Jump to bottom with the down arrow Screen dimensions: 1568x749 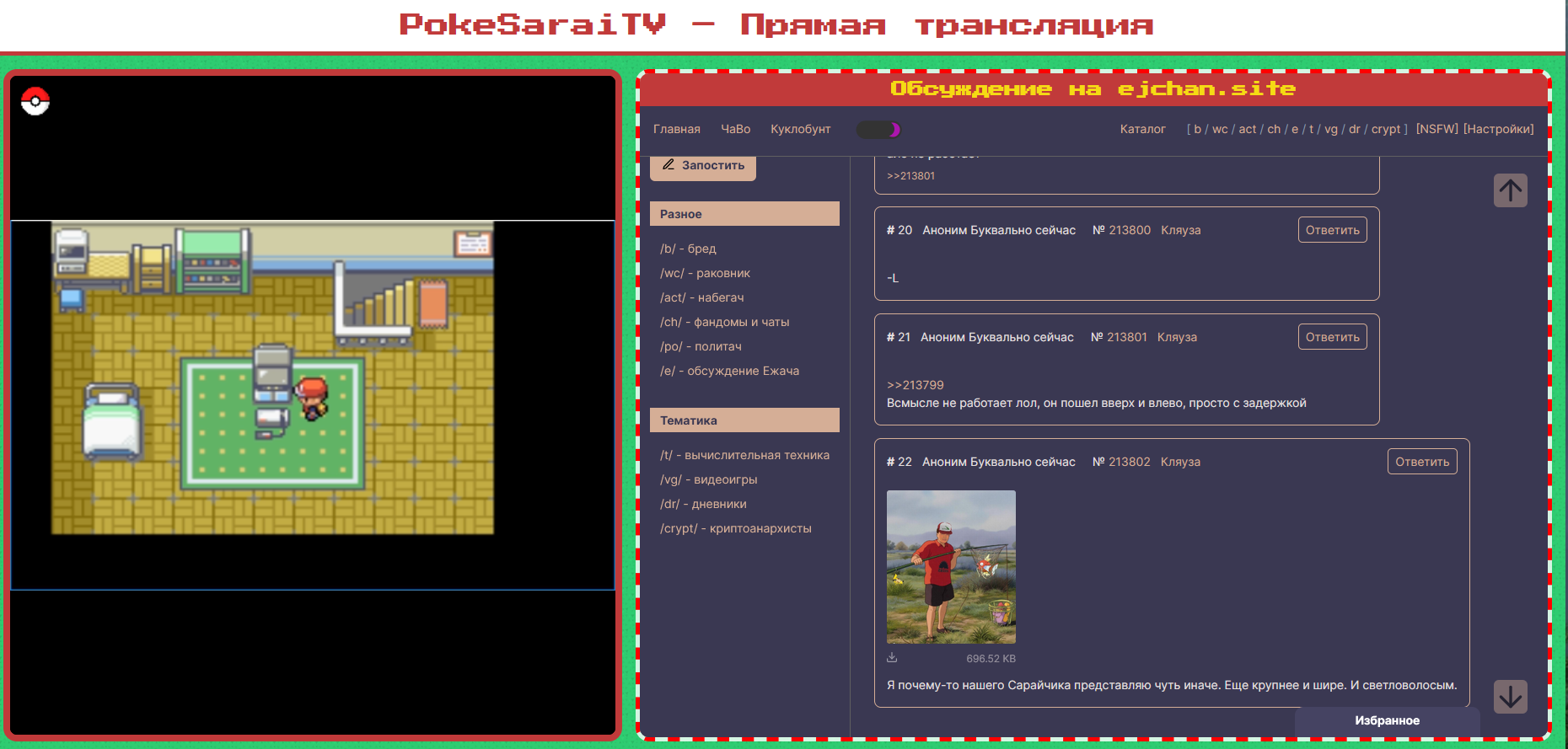pos(1511,697)
